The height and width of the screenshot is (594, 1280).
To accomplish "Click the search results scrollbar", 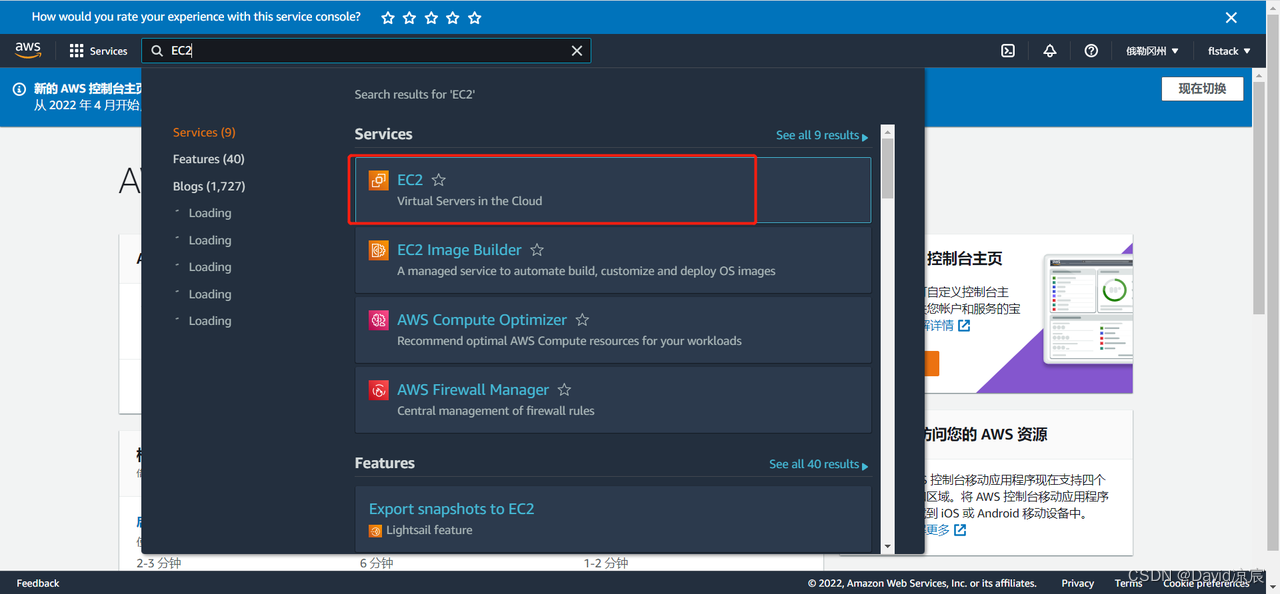I will coord(888,168).
